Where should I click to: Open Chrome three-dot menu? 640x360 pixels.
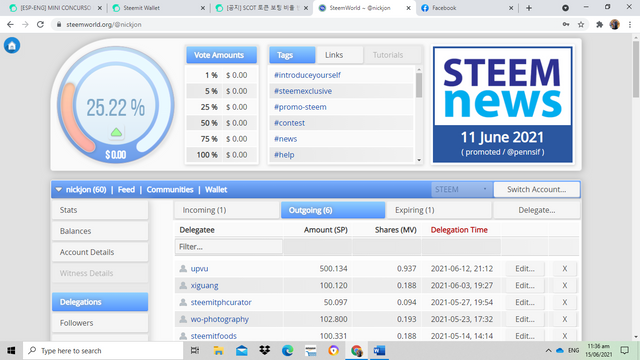(x=630, y=24)
